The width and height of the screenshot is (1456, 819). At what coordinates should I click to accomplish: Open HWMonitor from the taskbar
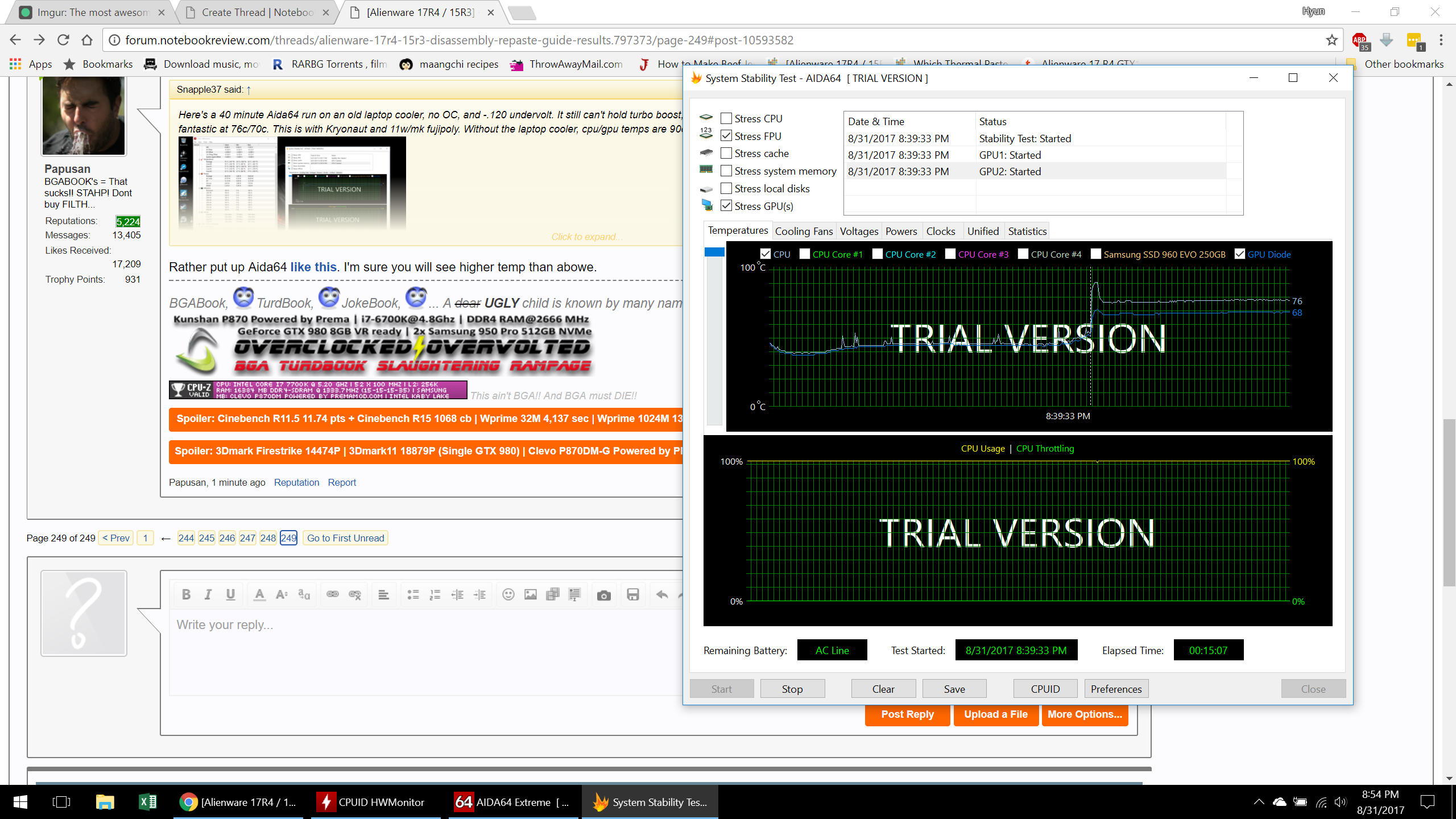(375, 802)
